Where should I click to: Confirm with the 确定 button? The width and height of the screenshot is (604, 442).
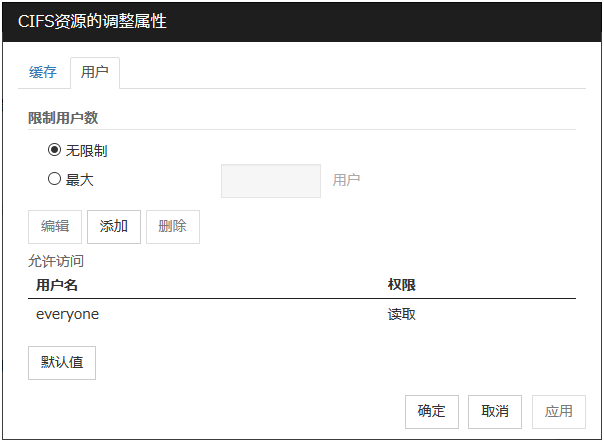click(432, 411)
